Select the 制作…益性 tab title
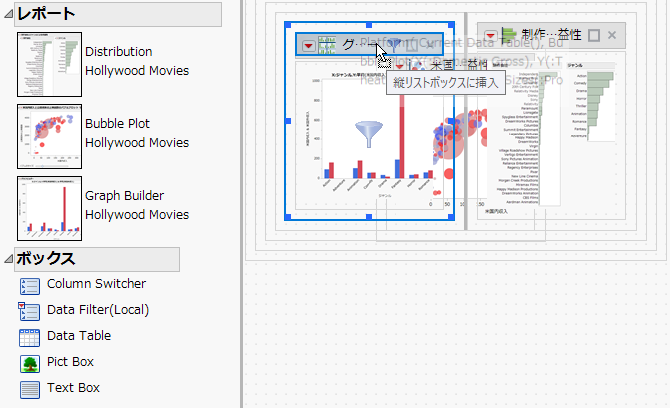 click(551, 35)
